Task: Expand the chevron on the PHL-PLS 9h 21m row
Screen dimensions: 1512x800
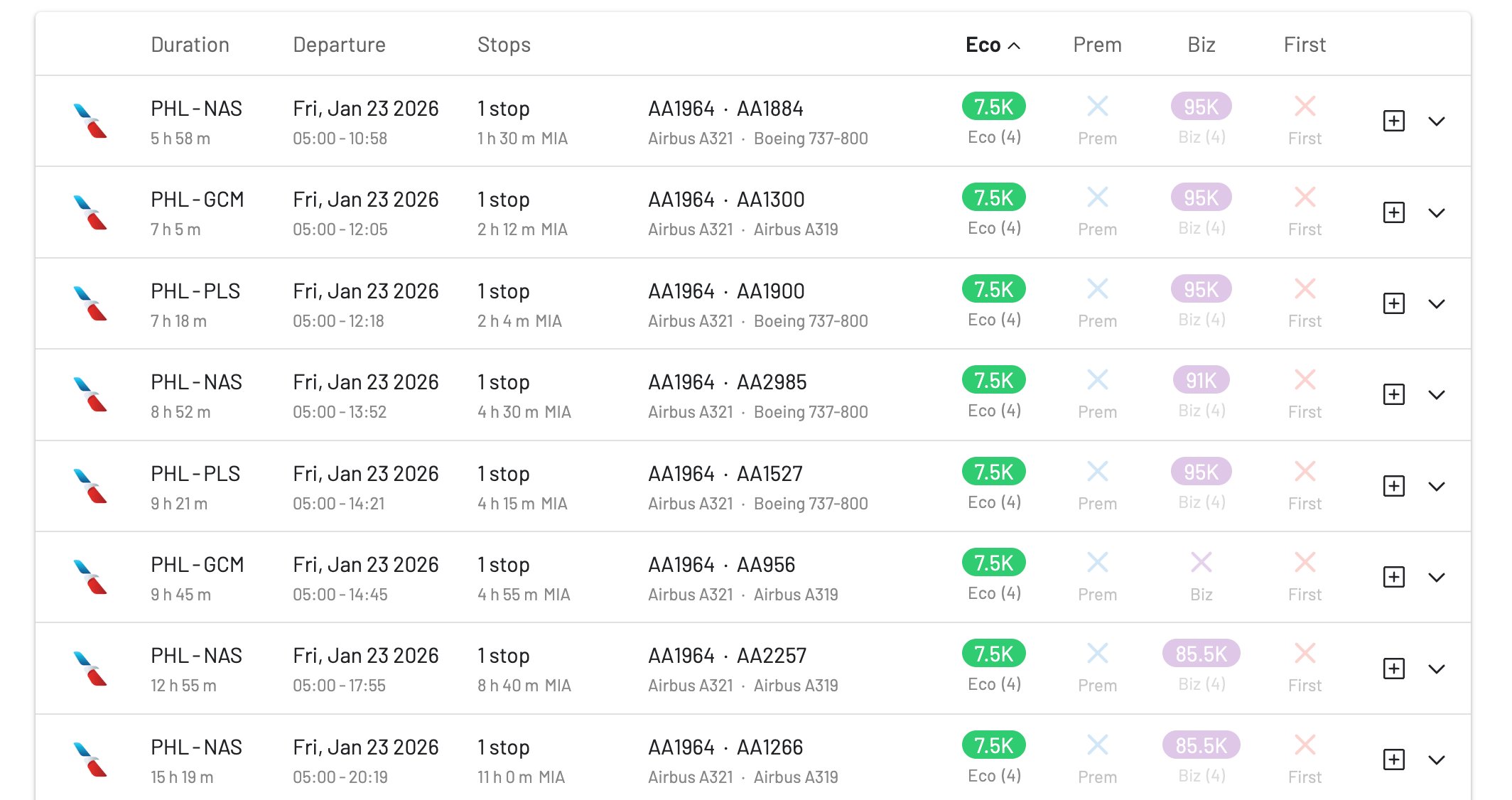Action: click(x=1437, y=486)
